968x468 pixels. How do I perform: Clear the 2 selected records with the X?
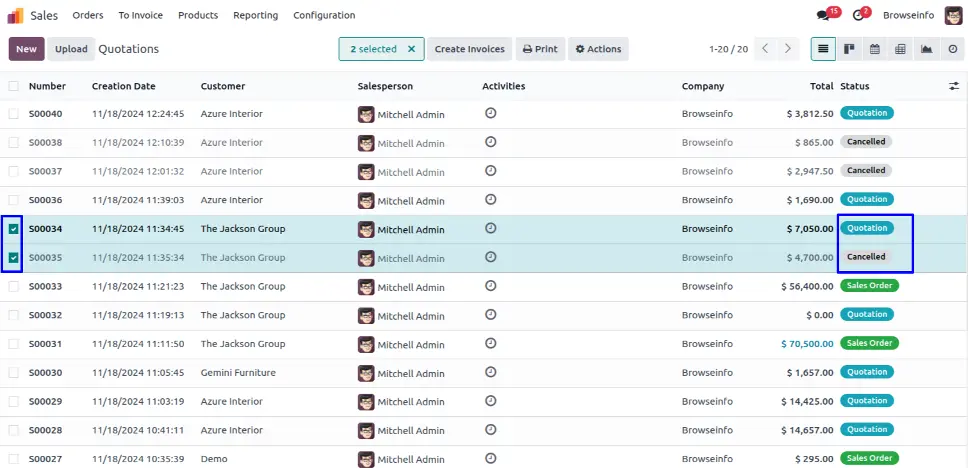tap(411, 49)
